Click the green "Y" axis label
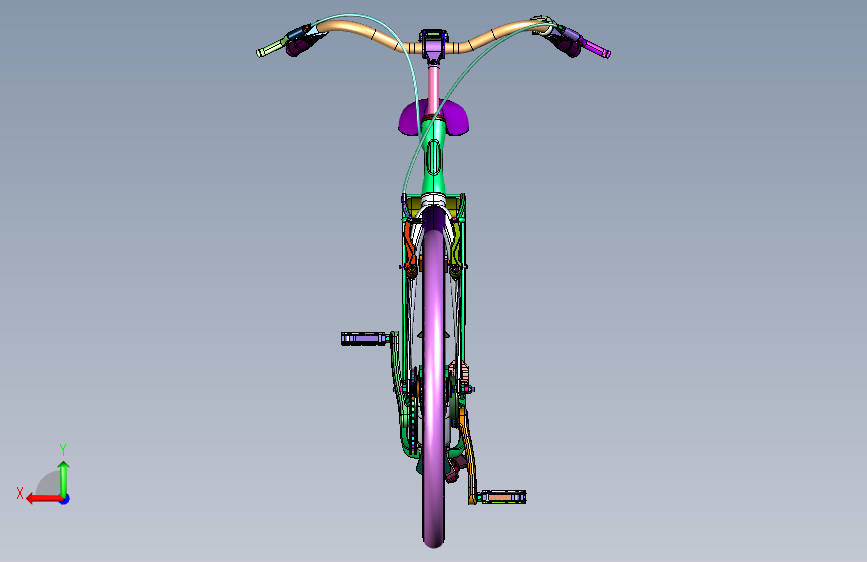 click(63, 449)
